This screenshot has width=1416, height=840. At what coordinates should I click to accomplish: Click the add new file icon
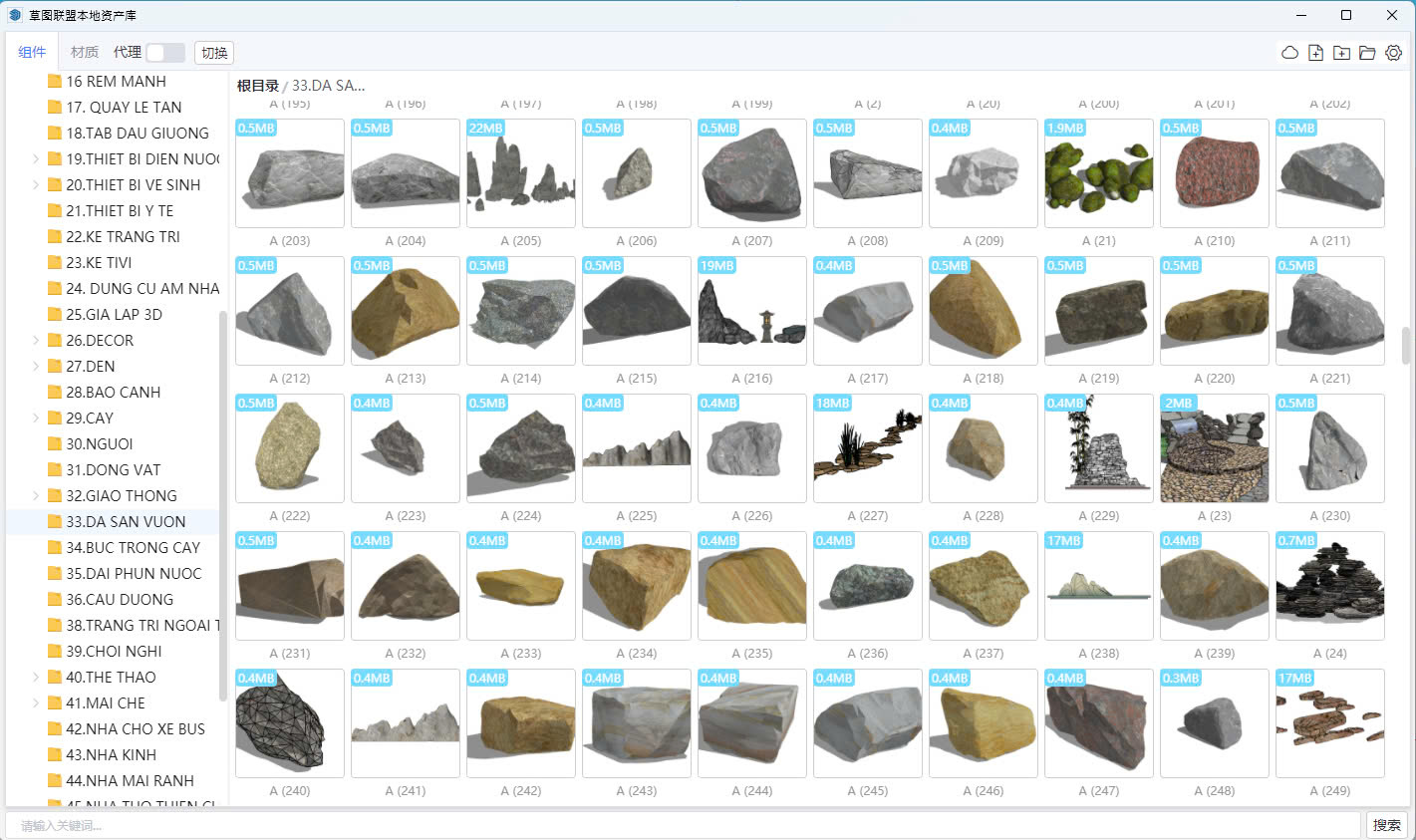coord(1315,53)
